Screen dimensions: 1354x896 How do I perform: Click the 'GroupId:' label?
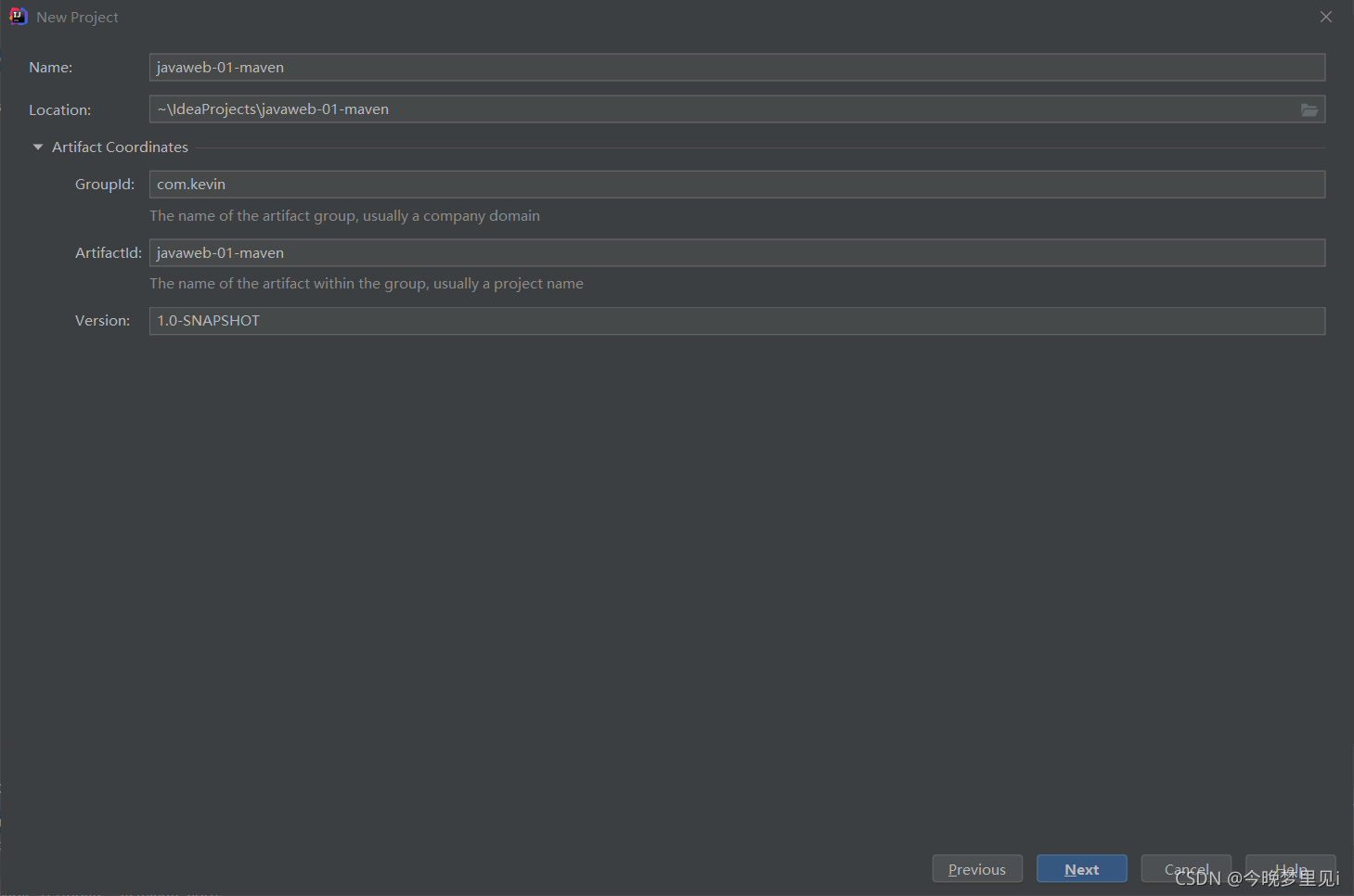105,185
